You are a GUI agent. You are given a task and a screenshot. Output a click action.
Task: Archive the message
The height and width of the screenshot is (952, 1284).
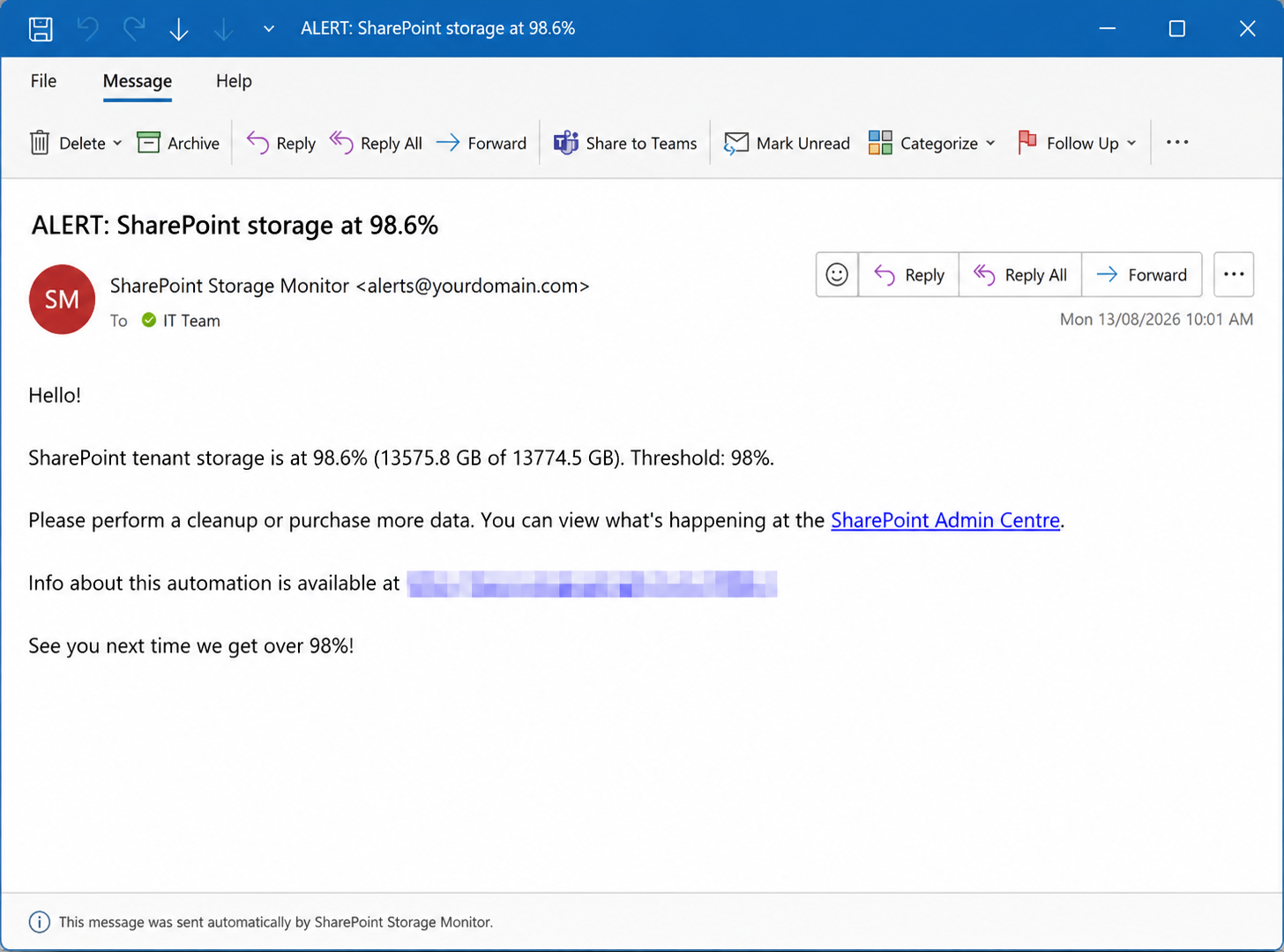click(178, 143)
